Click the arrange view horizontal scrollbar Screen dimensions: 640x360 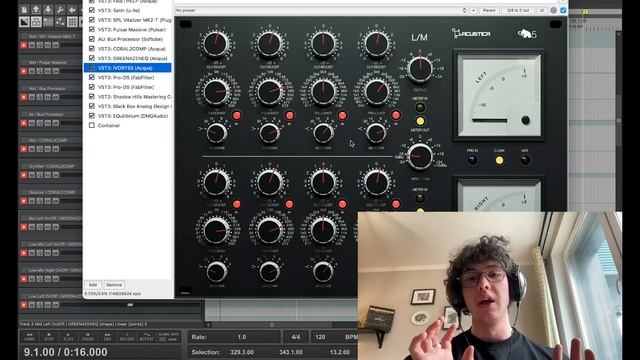pyautogui.click(x=271, y=325)
